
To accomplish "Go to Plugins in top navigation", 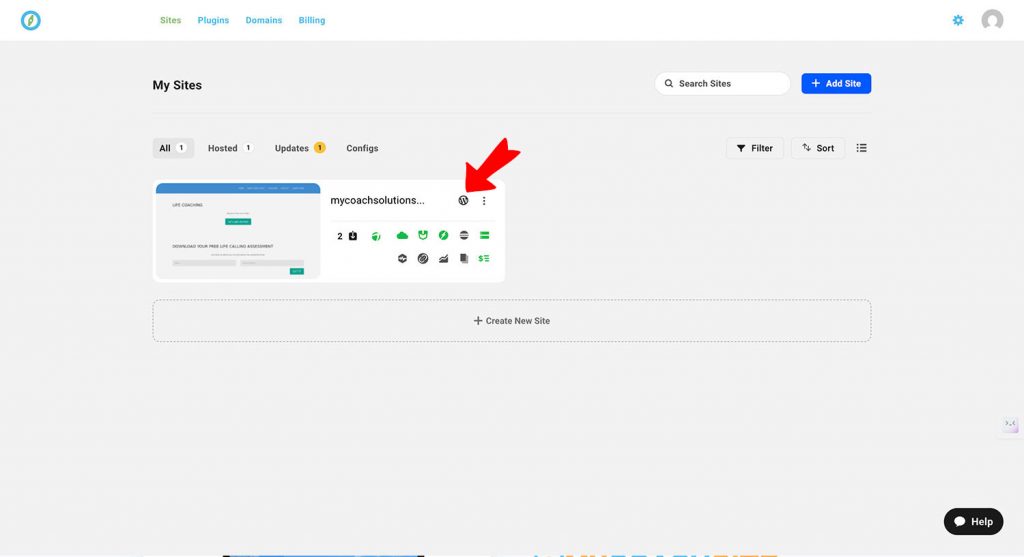I will coord(213,20).
